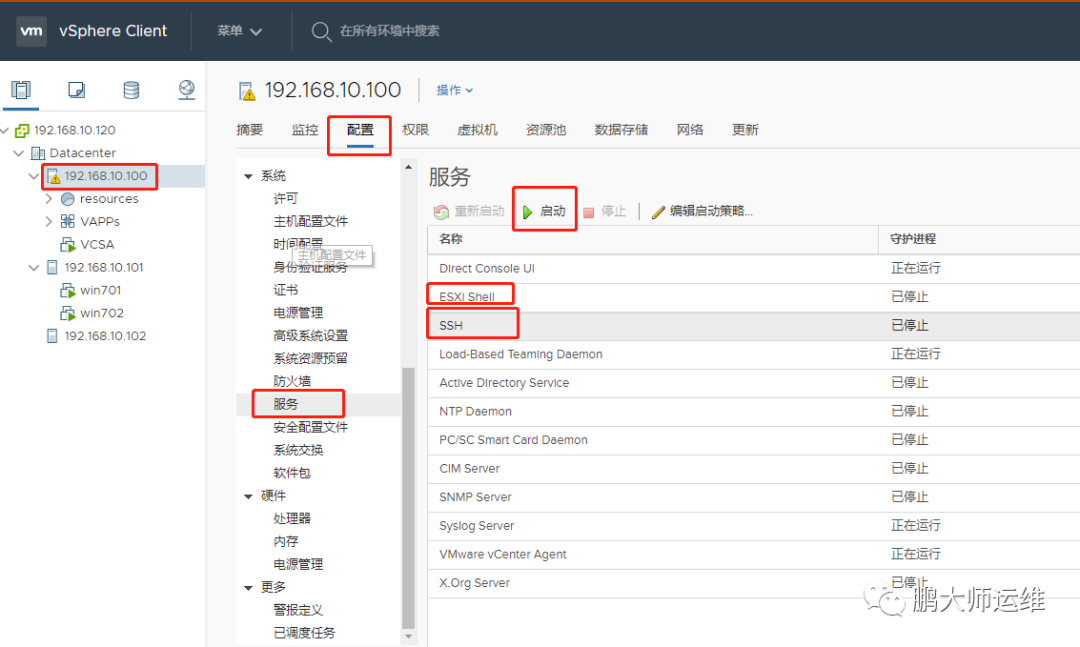Open 软件包 in settings list
1080x647 pixels.
click(x=292, y=473)
